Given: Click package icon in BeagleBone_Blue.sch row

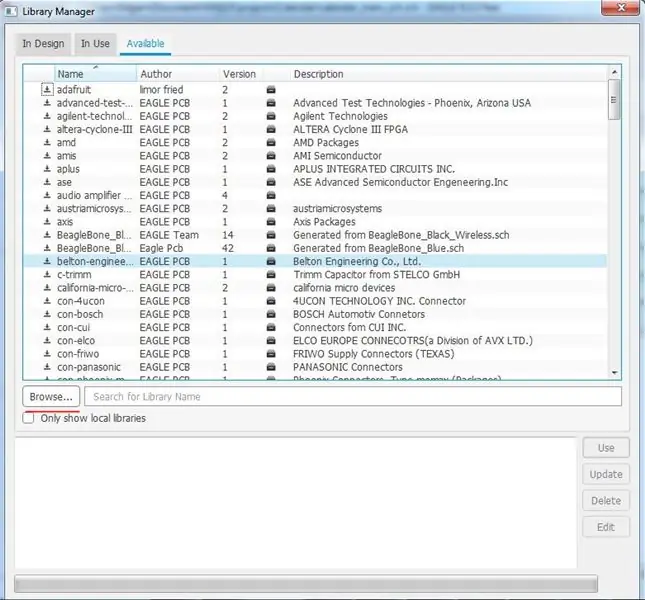Looking at the screenshot, I should pyautogui.click(x=271, y=248).
